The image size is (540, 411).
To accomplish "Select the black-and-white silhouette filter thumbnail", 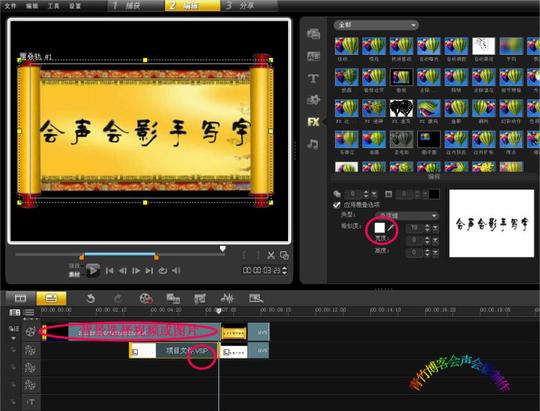I will (x=401, y=108).
